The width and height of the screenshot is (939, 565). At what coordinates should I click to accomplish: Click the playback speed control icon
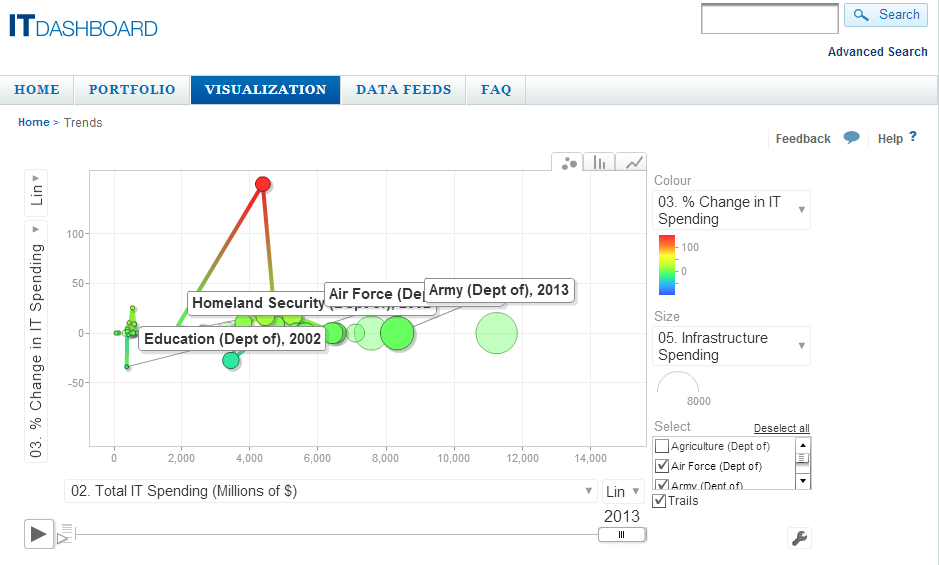(x=66, y=533)
